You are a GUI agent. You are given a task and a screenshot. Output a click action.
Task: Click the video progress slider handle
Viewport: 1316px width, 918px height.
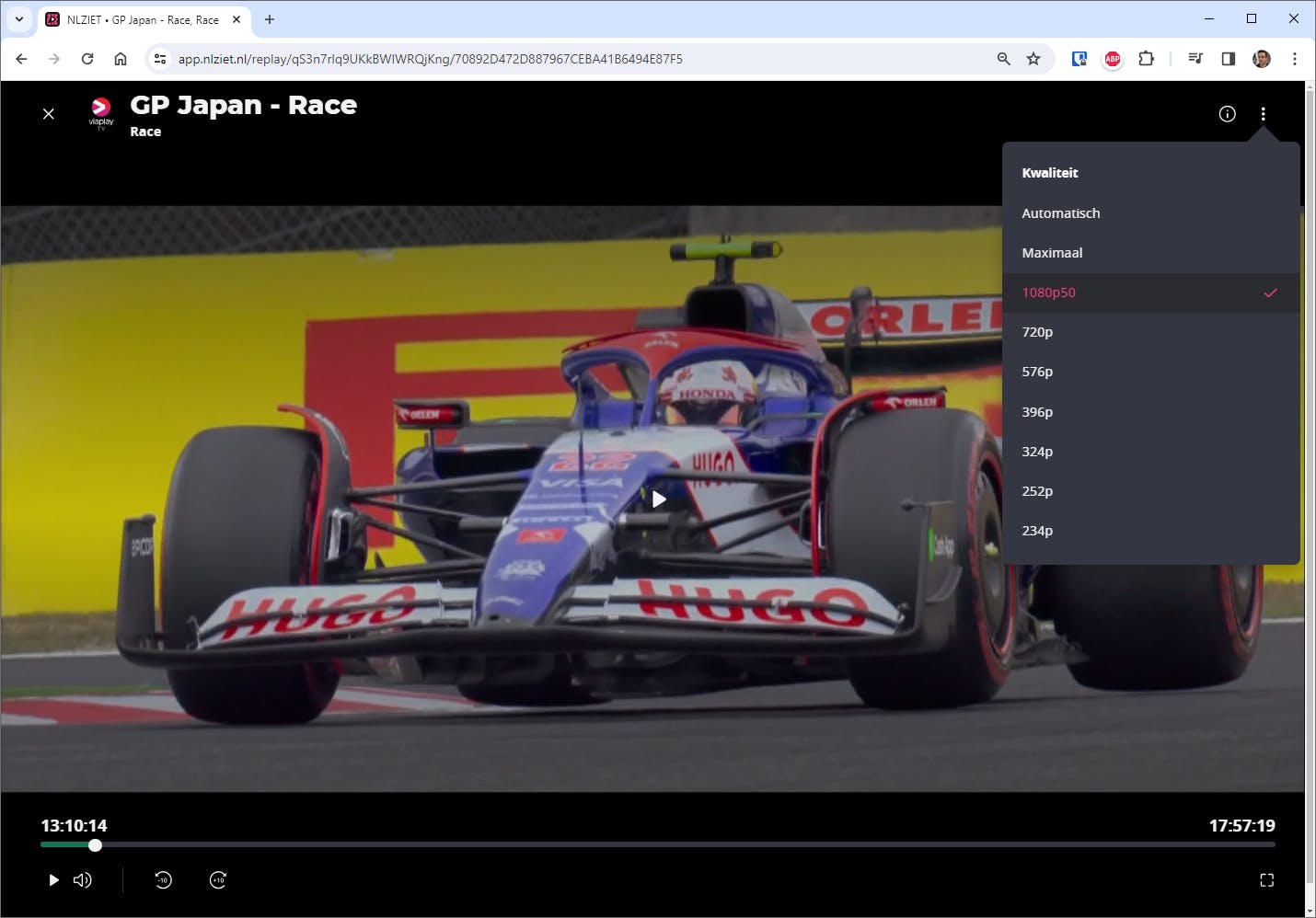point(95,844)
